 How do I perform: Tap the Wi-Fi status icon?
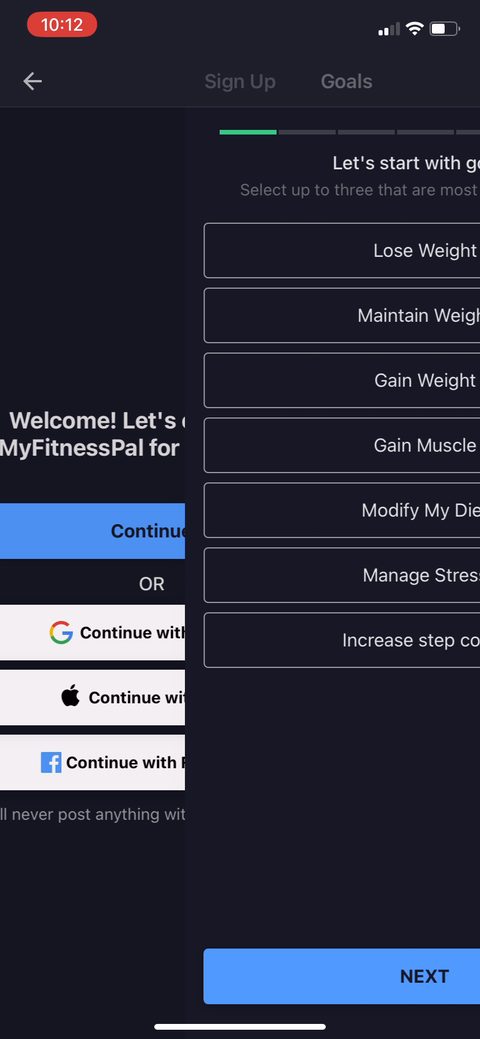click(415, 28)
